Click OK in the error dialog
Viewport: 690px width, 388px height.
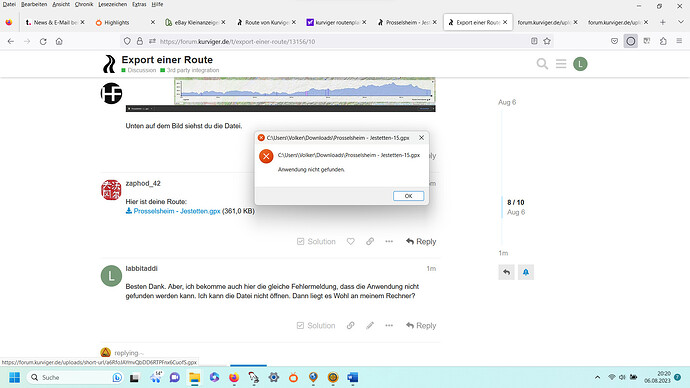[408, 196]
